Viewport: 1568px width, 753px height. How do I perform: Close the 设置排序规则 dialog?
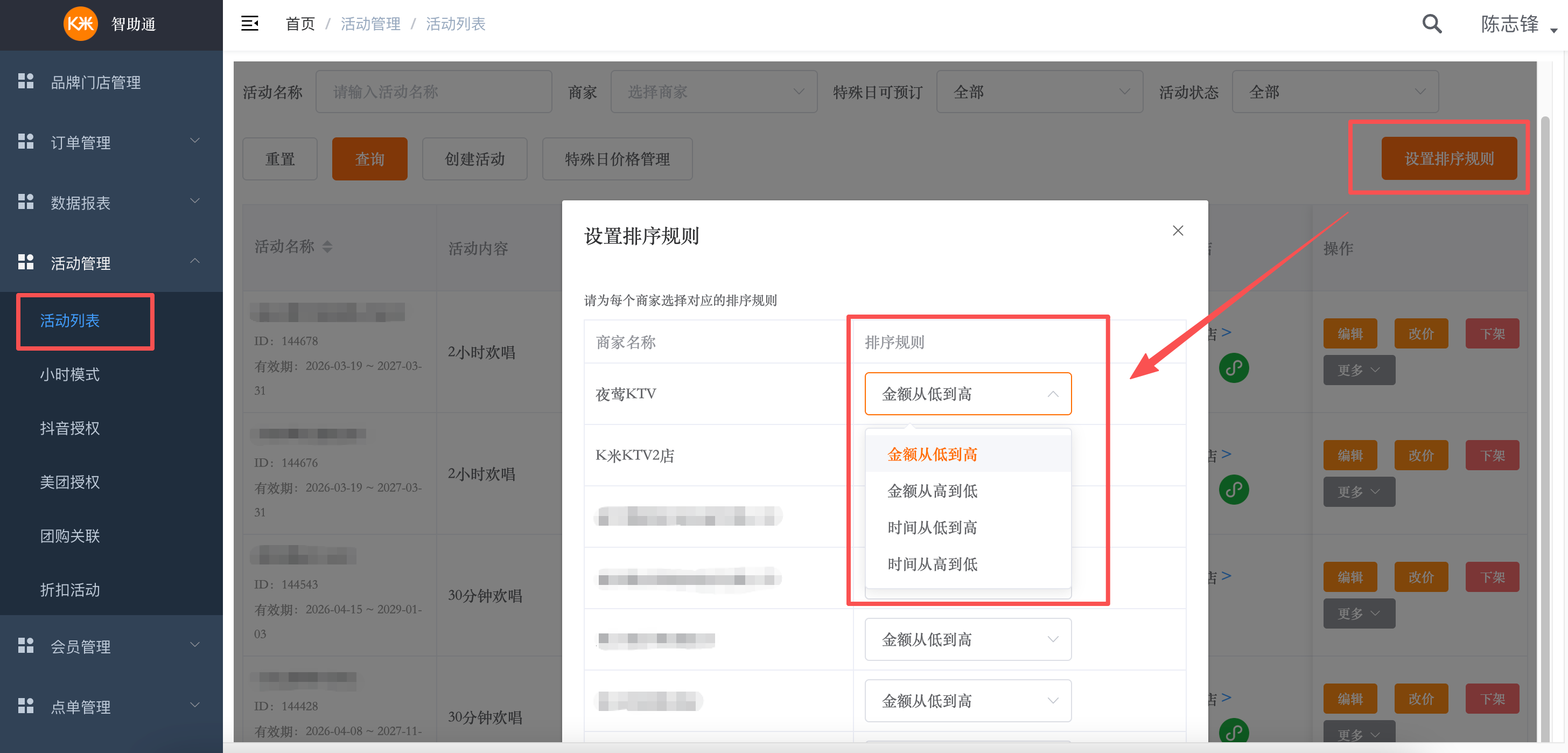[1178, 231]
